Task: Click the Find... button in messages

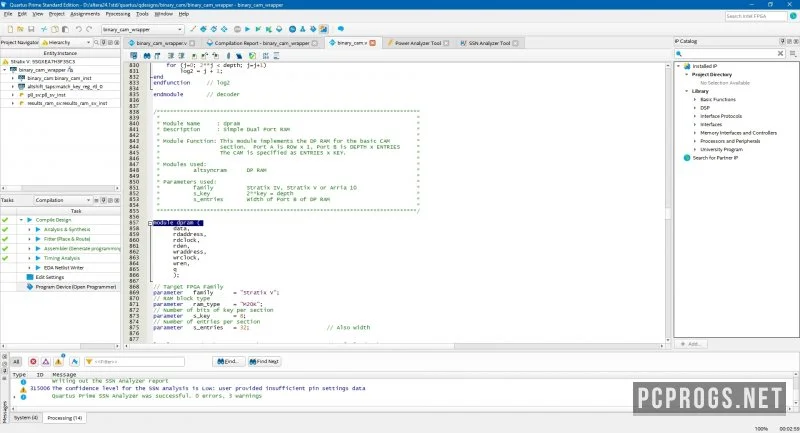Action: pos(228,362)
